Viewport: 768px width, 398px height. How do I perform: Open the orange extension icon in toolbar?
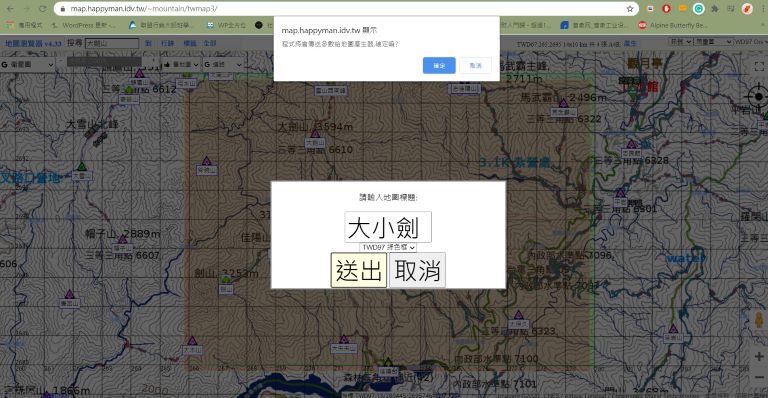682,9
